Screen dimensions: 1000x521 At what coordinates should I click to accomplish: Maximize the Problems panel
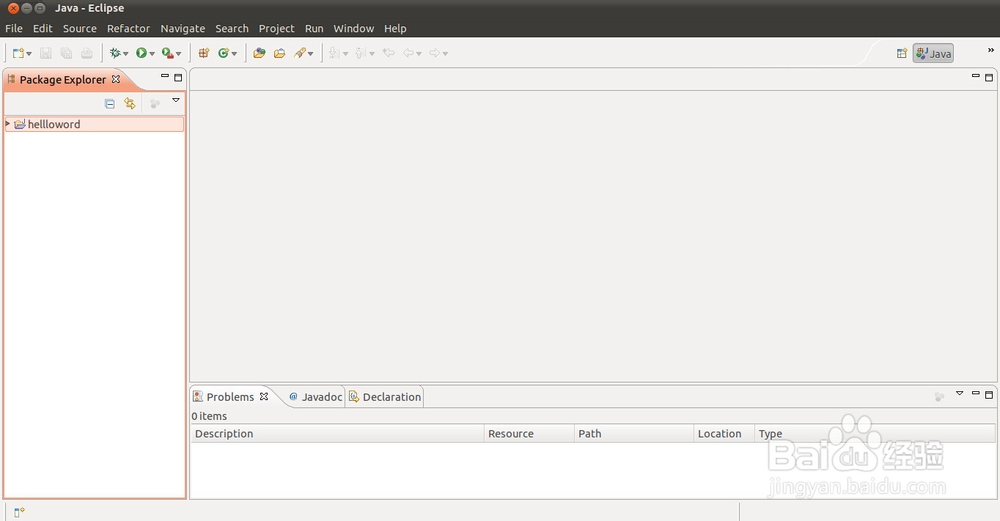point(989,395)
